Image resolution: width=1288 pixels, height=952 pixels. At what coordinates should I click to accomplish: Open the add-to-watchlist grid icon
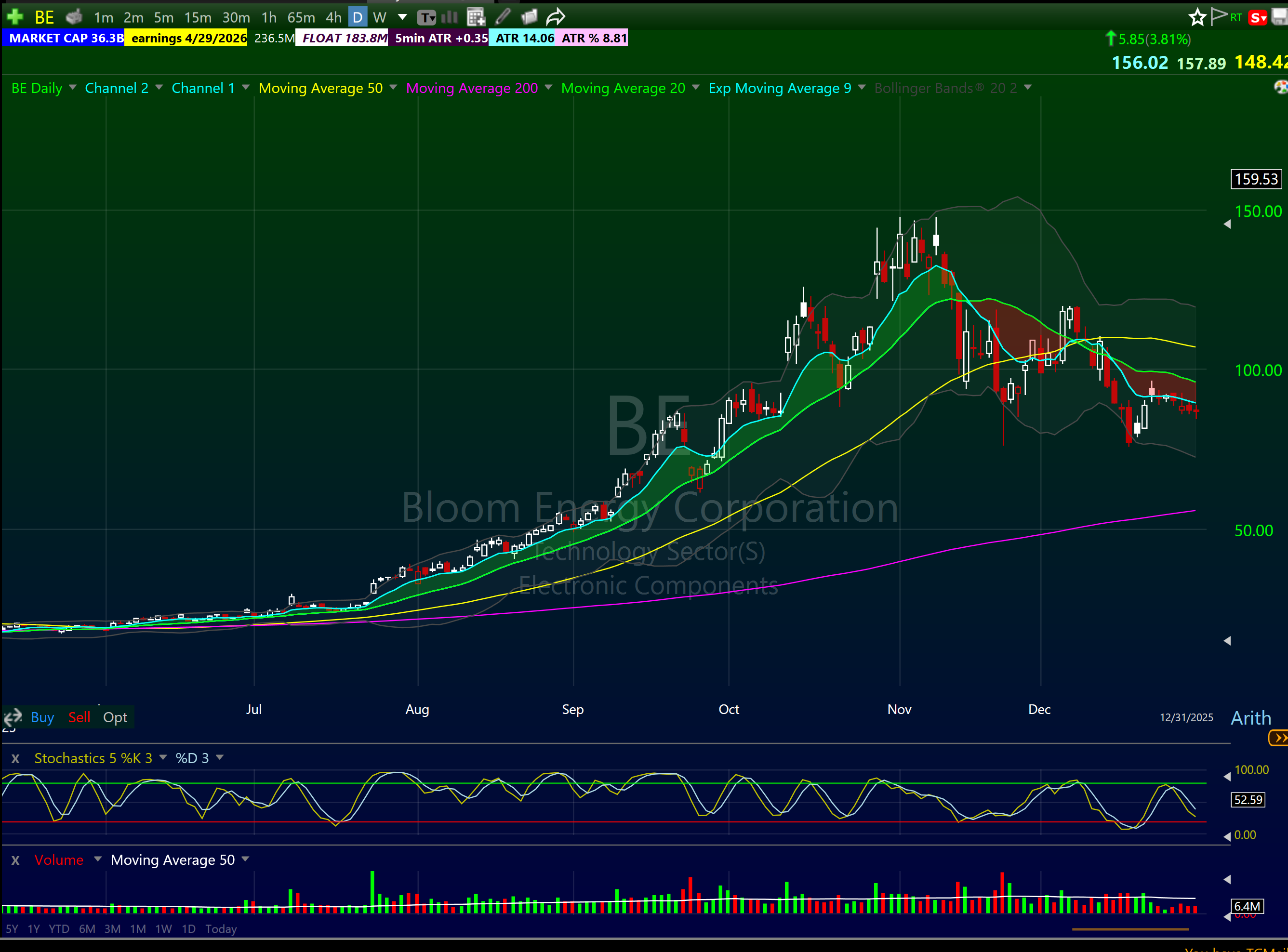coord(476,17)
